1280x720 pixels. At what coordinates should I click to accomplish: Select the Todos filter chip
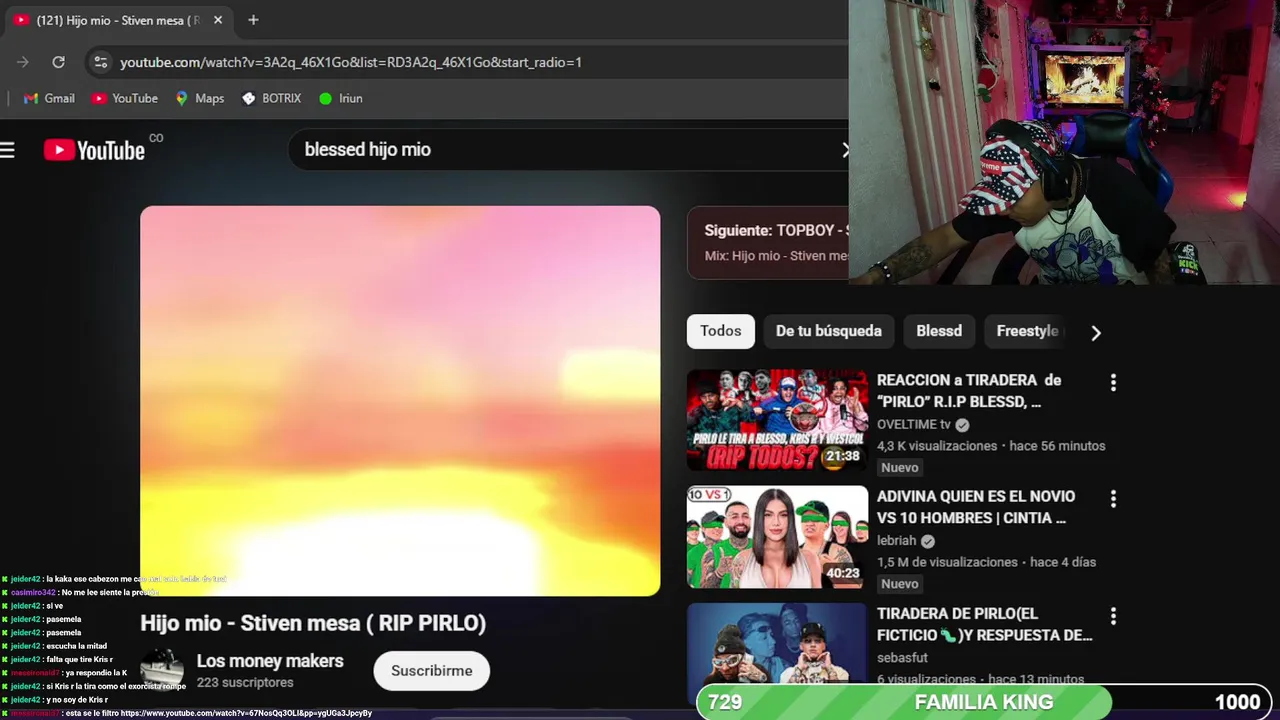721,331
